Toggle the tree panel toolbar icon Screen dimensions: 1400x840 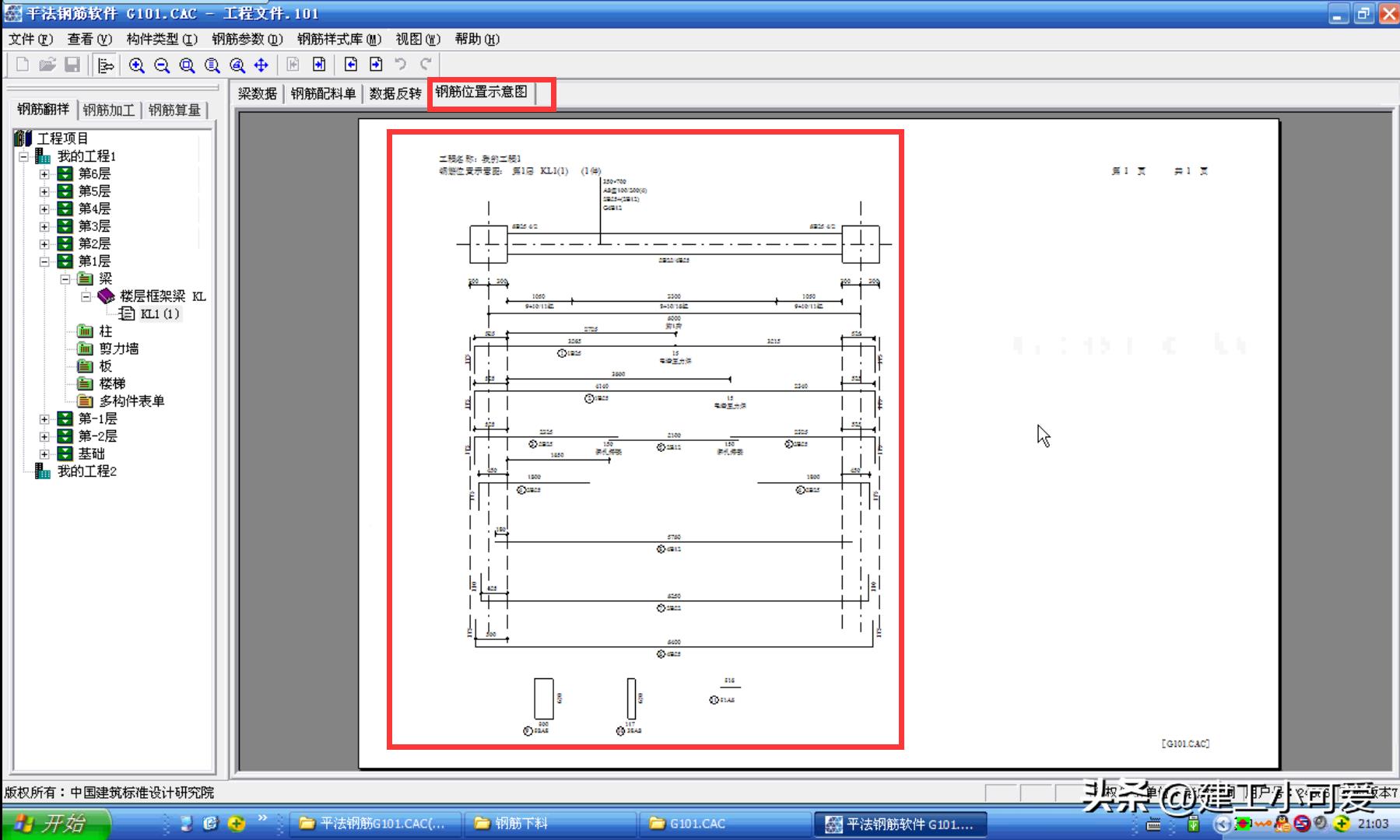click(106, 65)
